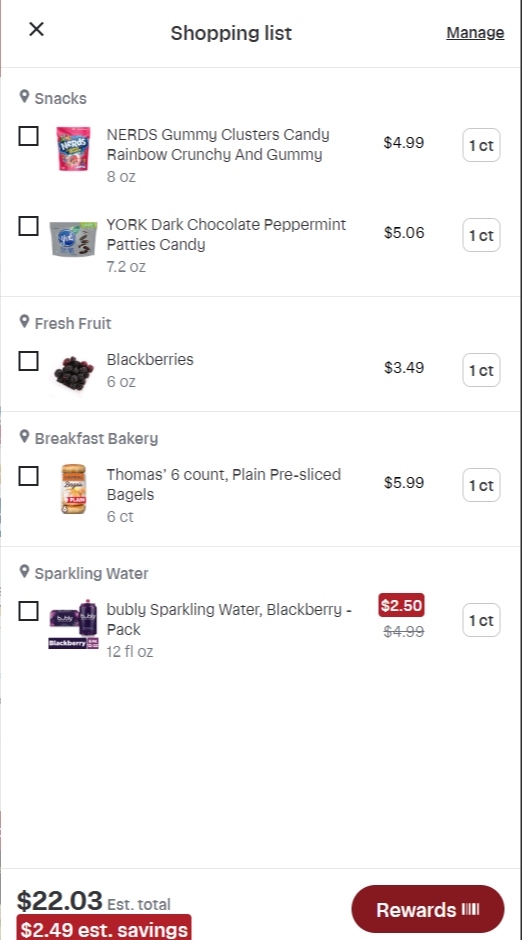This screenshot has height=940, width=522.
Task: Change quantity for bubly Sparkling Water
Action: coord(481,620)
